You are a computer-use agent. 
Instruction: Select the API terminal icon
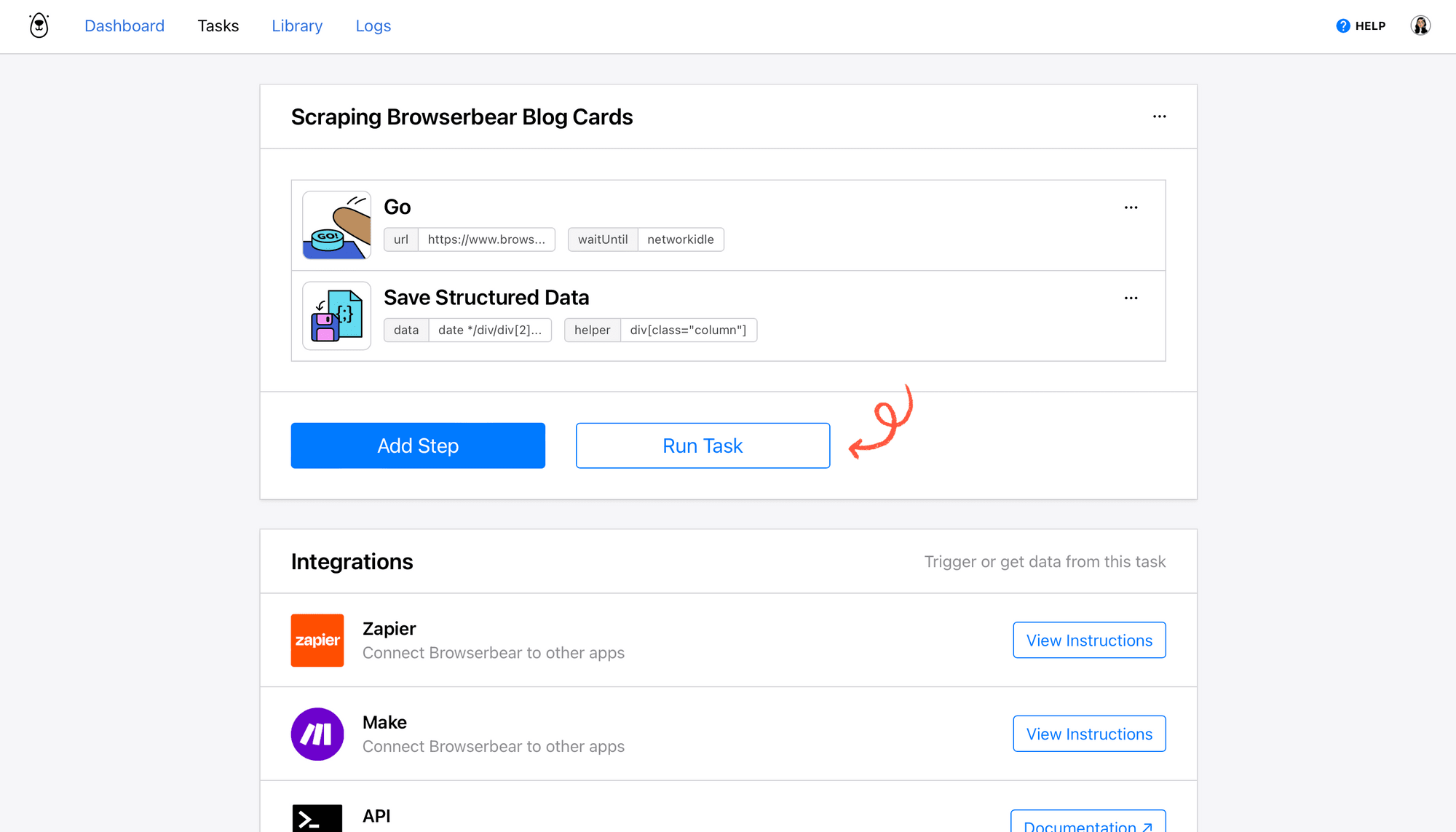(317, 818)
